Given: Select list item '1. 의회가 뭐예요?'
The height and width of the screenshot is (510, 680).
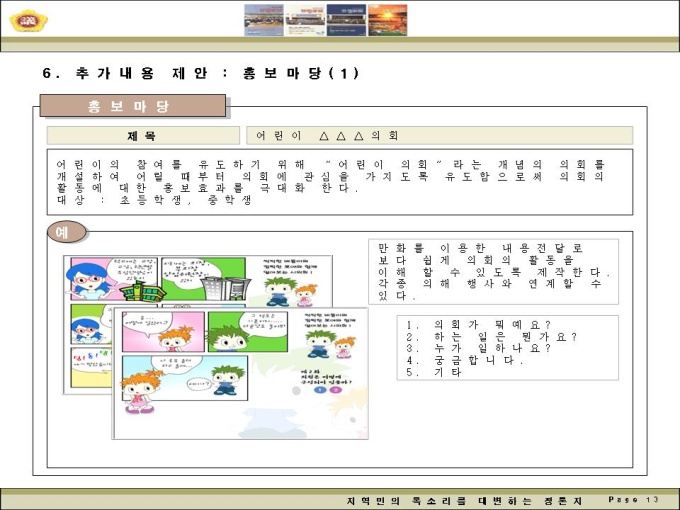Looking at the screenshot, I should pos(478,324).
